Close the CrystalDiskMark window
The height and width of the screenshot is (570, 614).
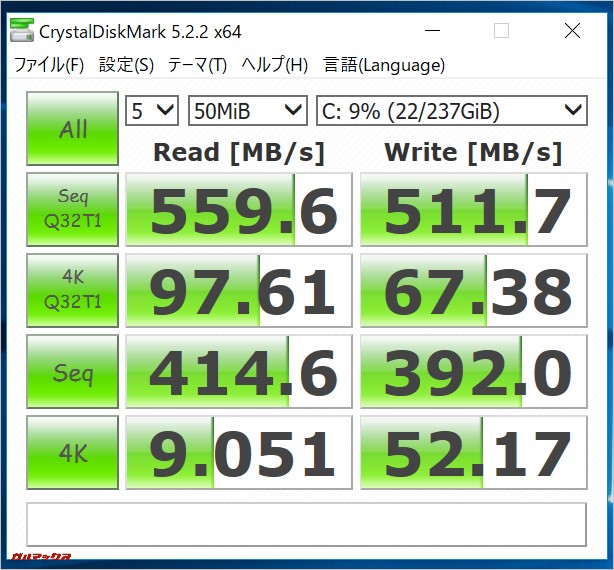pyautogui.click(x=572, y=31)
